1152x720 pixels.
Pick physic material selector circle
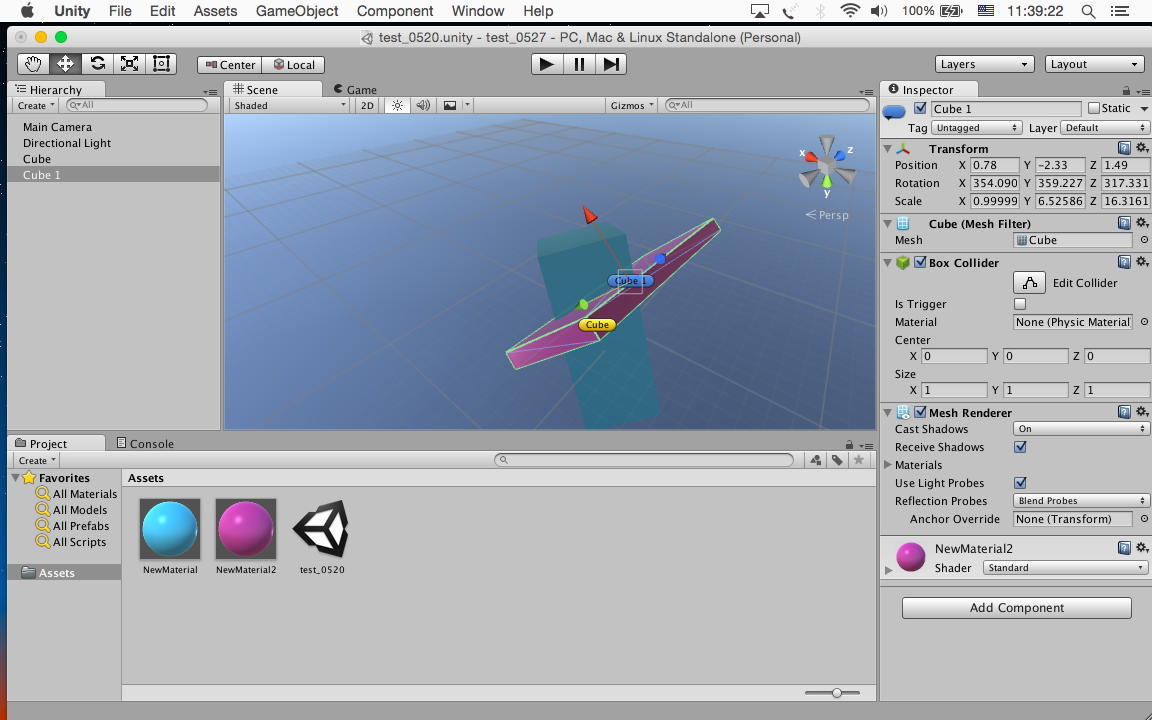(1144, 322)
